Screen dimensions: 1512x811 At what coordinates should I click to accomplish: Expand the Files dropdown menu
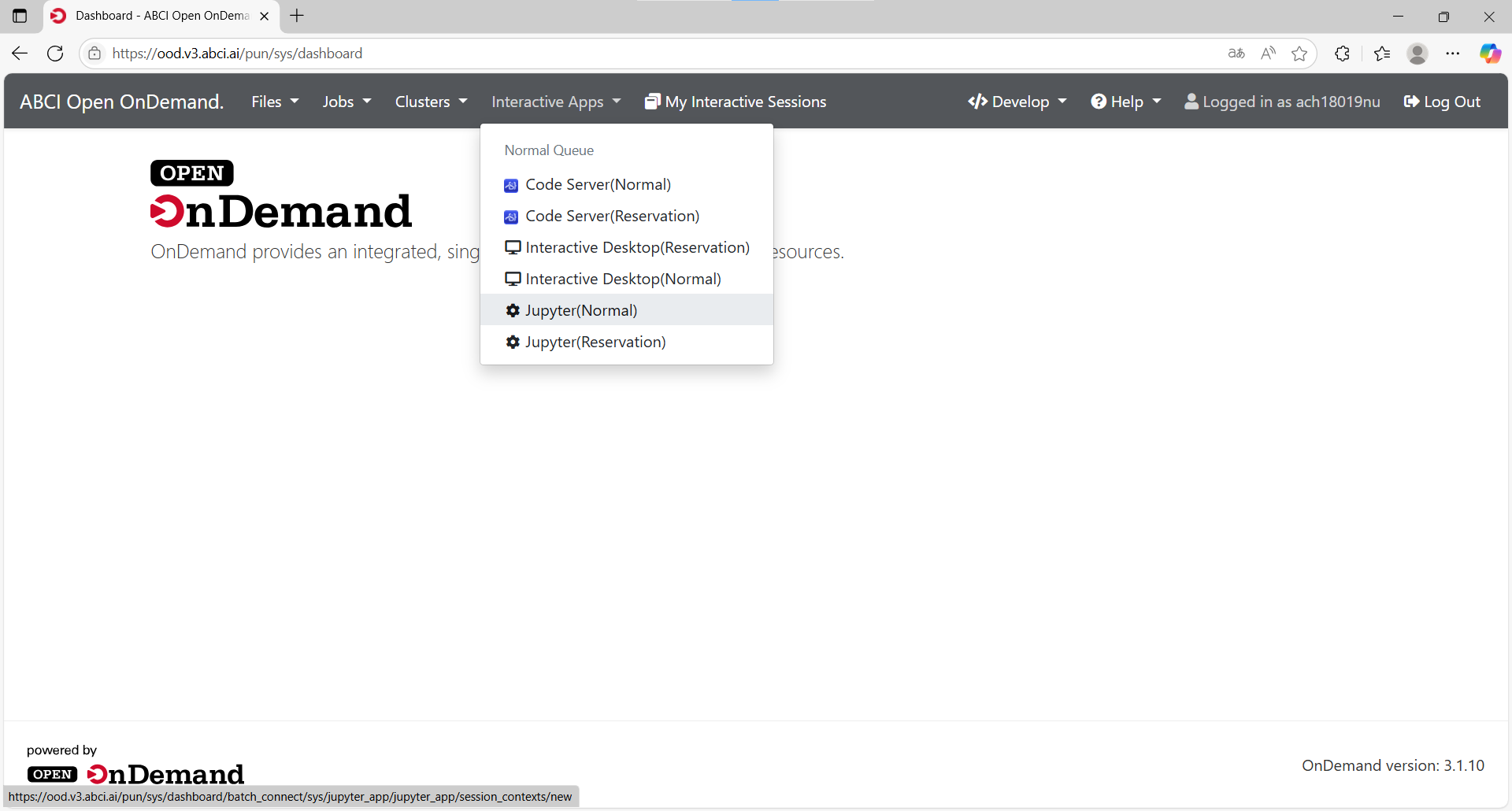coord(275,102)
